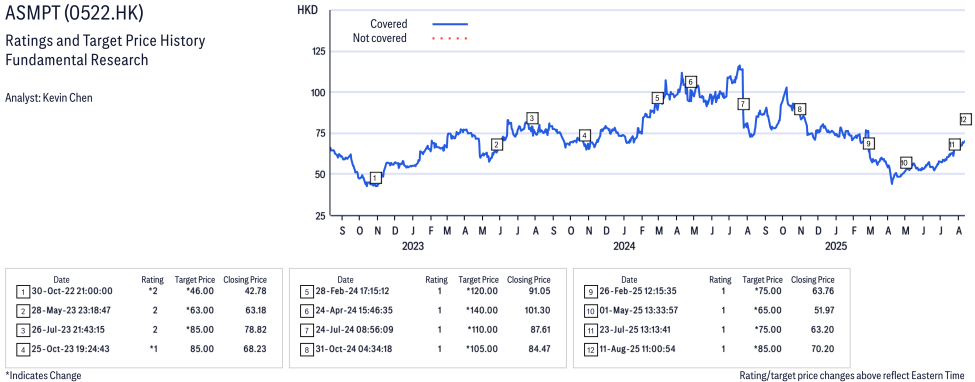Click the *Indicates Change footnote

pyautogui.click(x=43, y=375)
